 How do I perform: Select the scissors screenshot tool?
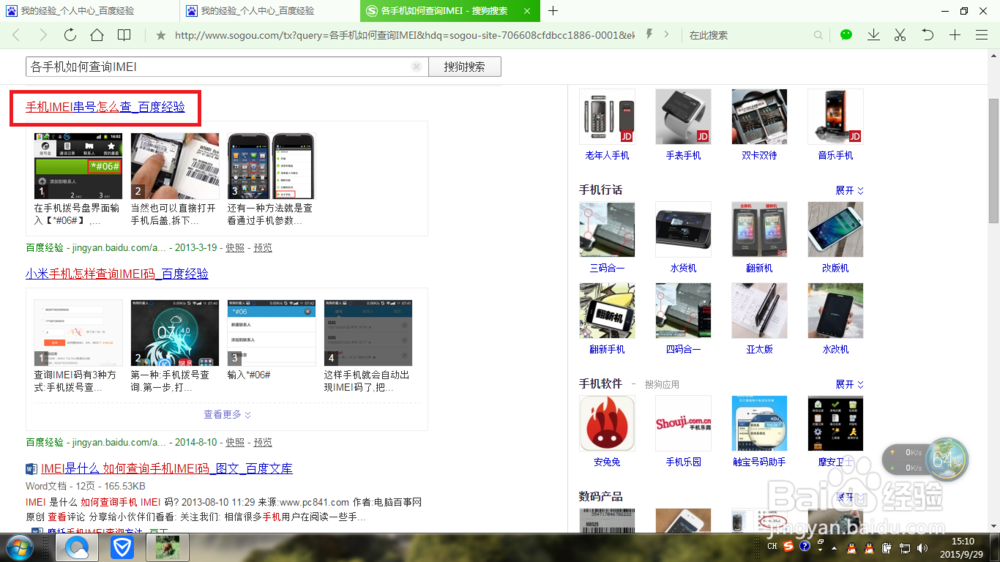point(900,35)
